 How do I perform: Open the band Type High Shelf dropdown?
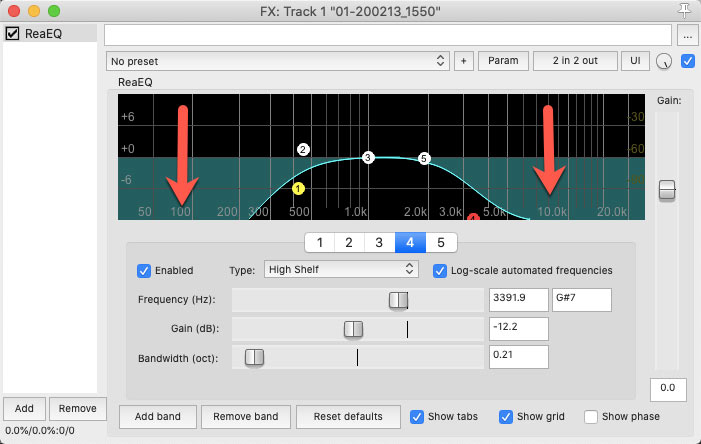[x=340, y=270]
